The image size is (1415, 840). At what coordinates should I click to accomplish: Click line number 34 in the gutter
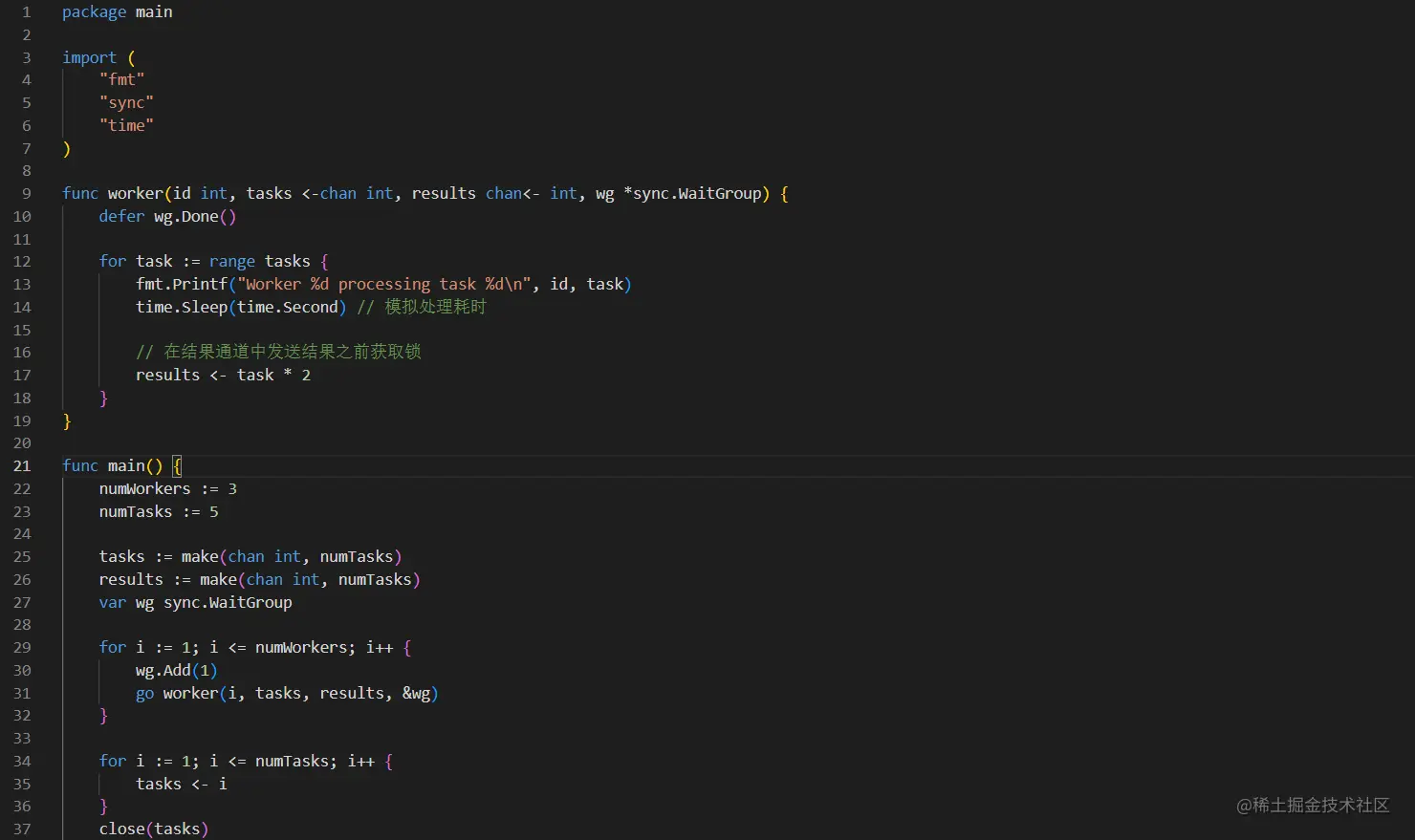pyautogui.click(x=22, y=762)
